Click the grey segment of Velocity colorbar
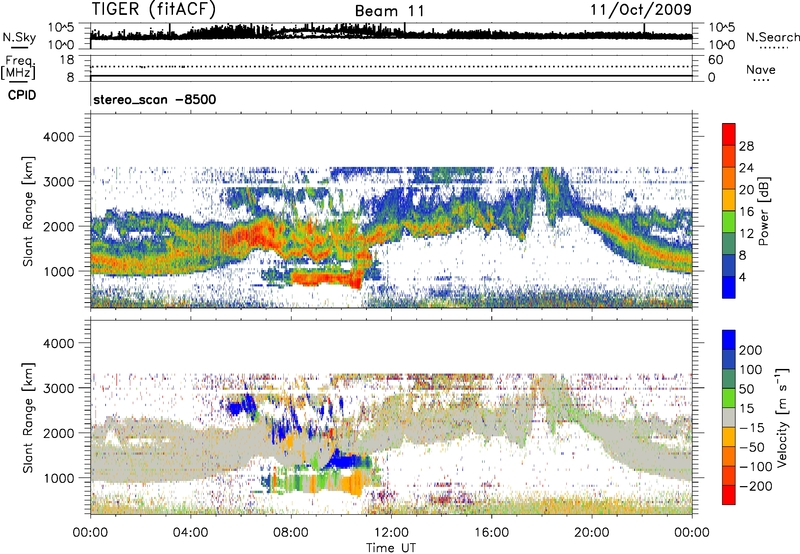The height and width of the screenshot is (554, 800). (729, 418)
